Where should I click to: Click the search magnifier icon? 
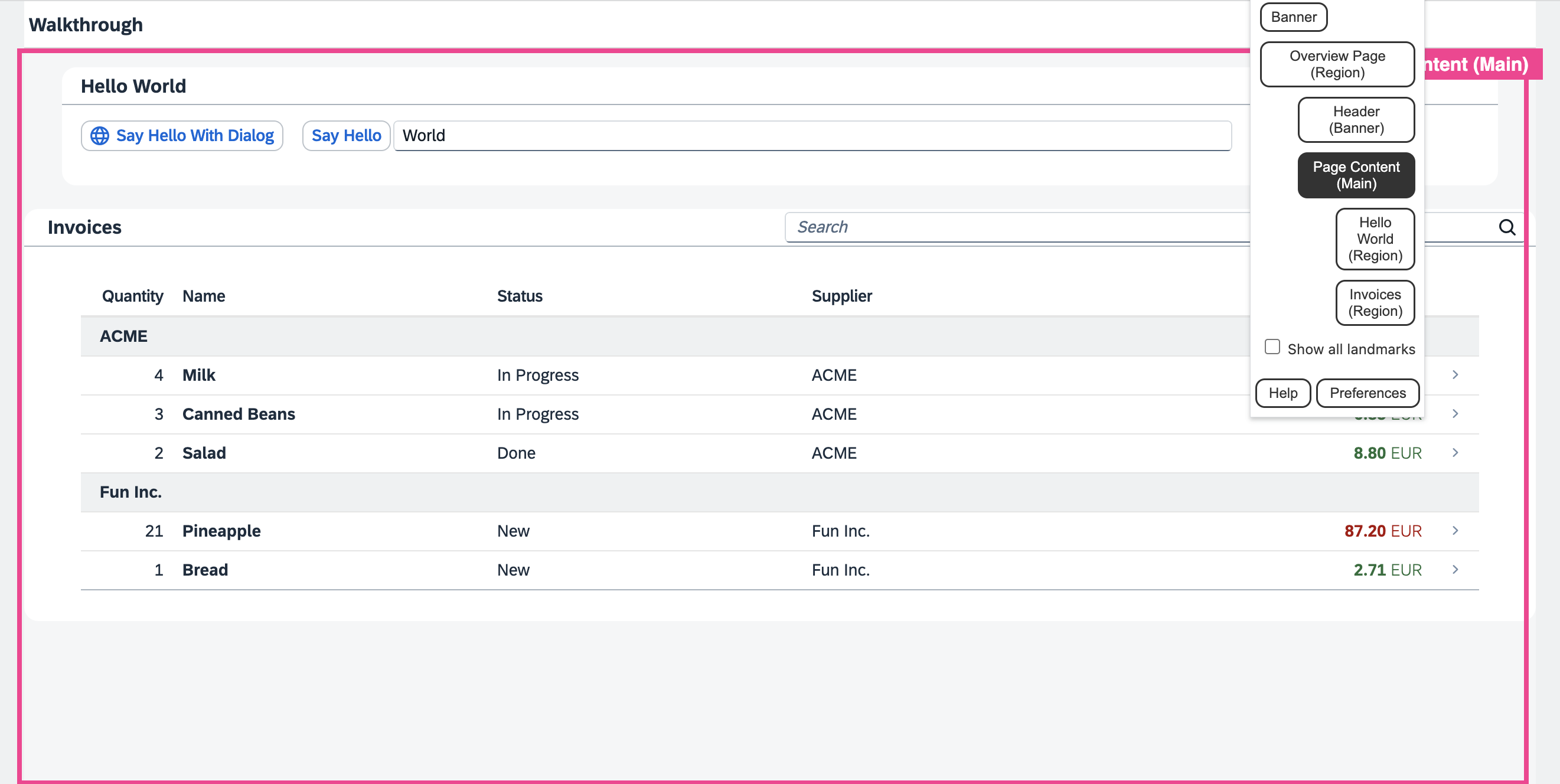click(1507, 227)
